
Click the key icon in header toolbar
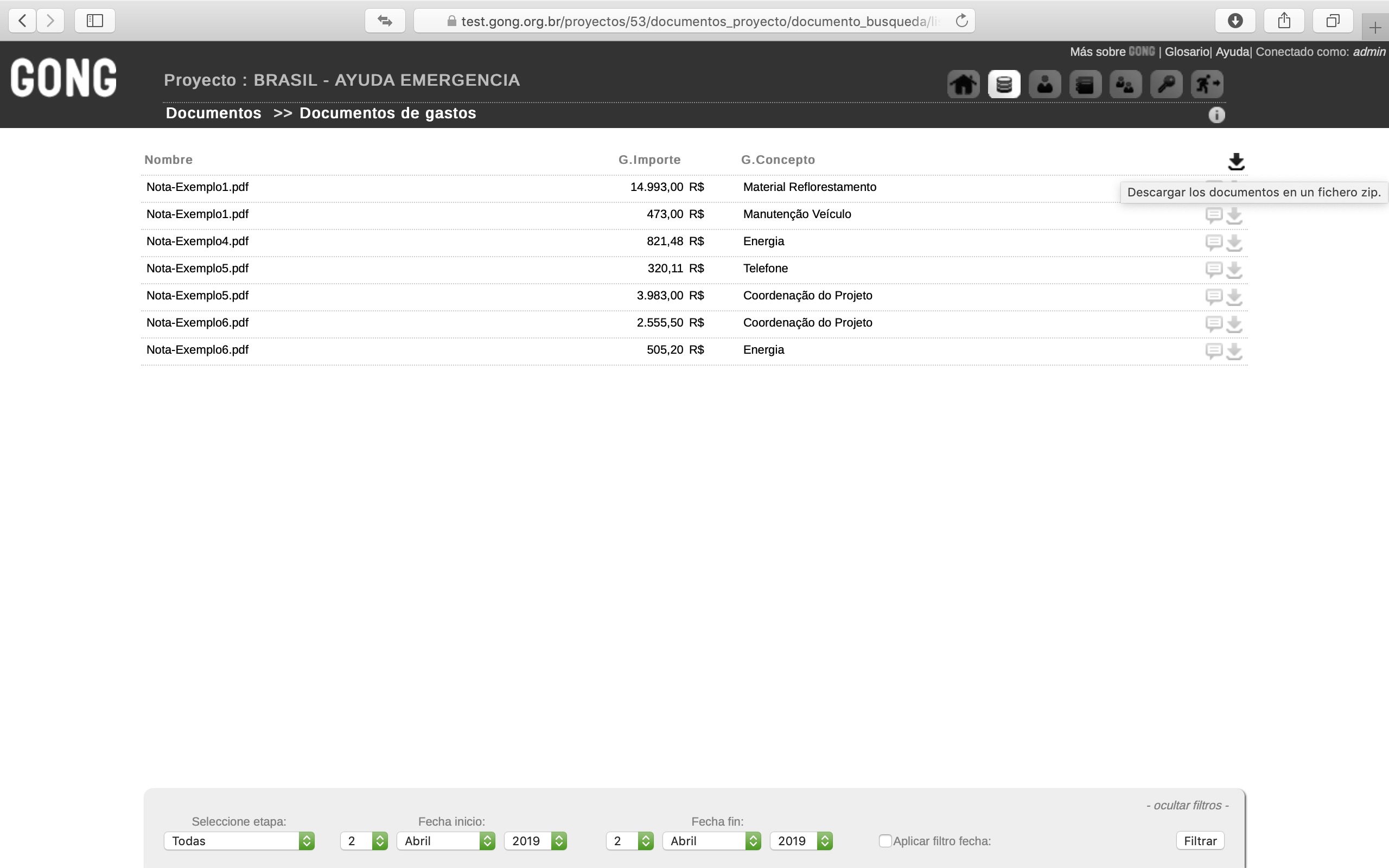click(1167, 85)
